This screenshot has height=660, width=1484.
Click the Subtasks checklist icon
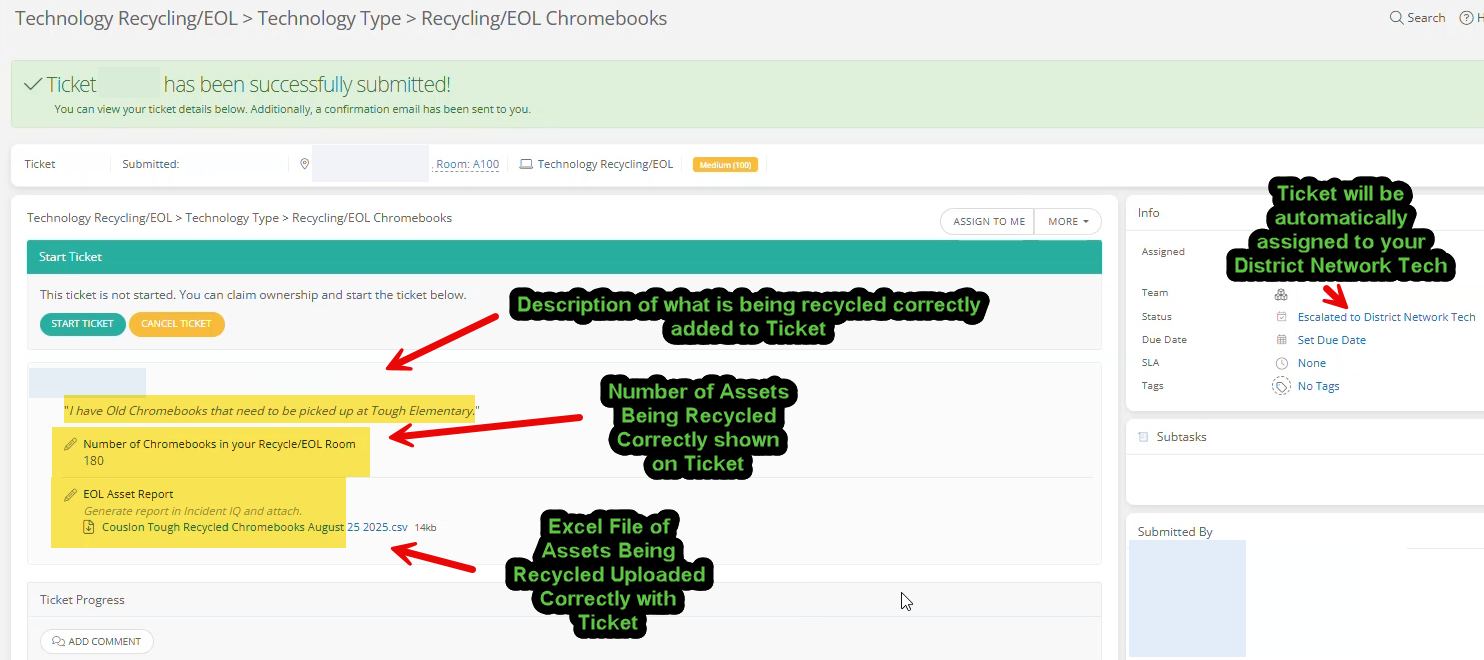tap(1143, 437)
